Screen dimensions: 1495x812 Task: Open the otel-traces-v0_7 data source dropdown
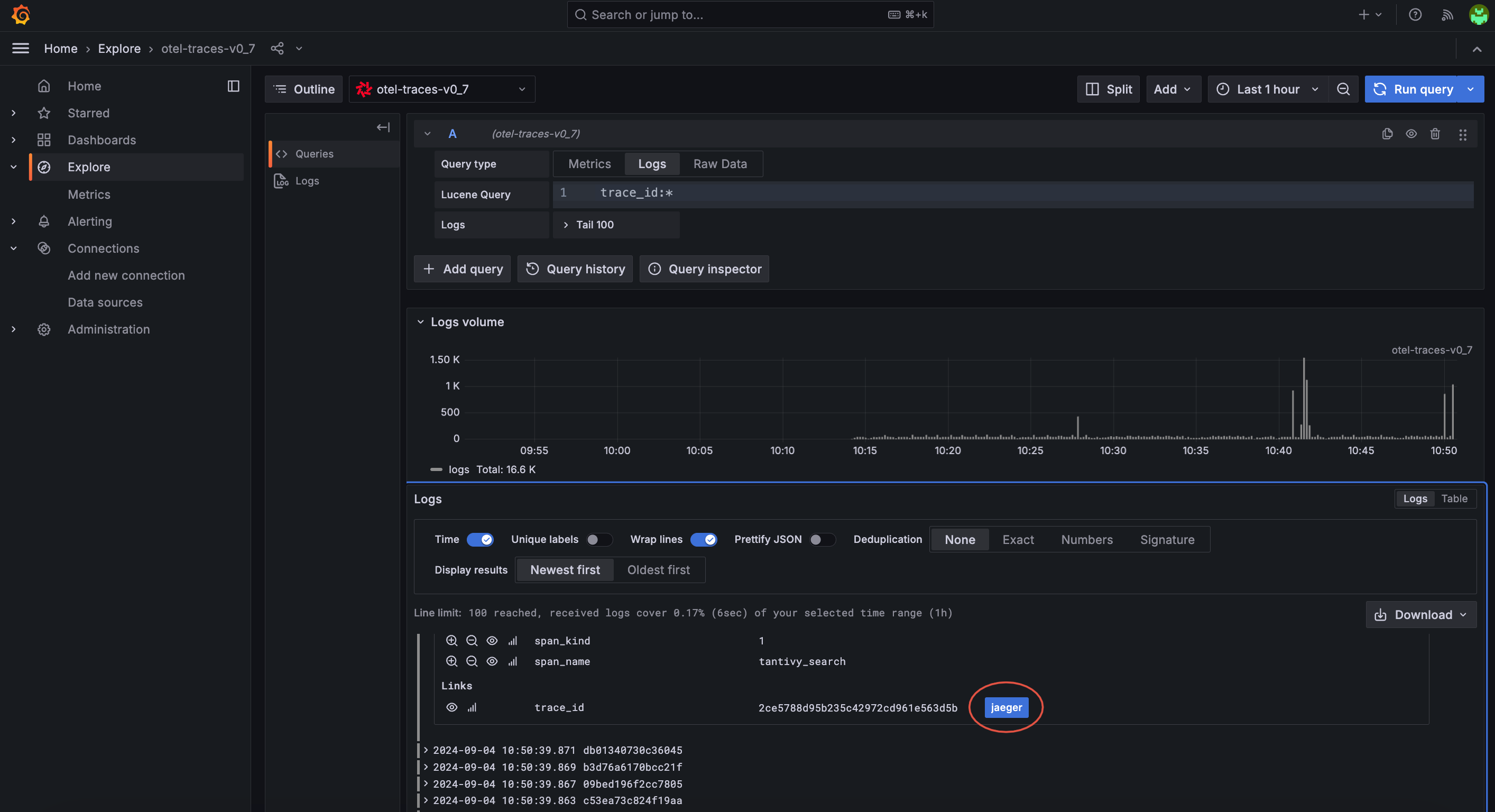pos(441,89)
